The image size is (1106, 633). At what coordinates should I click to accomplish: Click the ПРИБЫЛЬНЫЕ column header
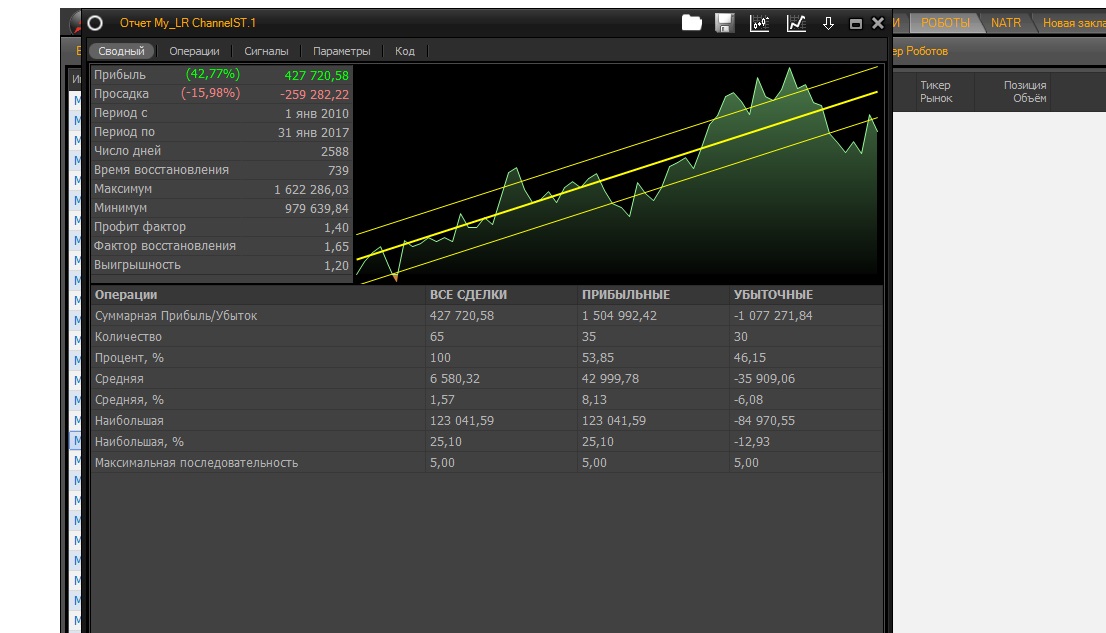(x=626, y=295)
